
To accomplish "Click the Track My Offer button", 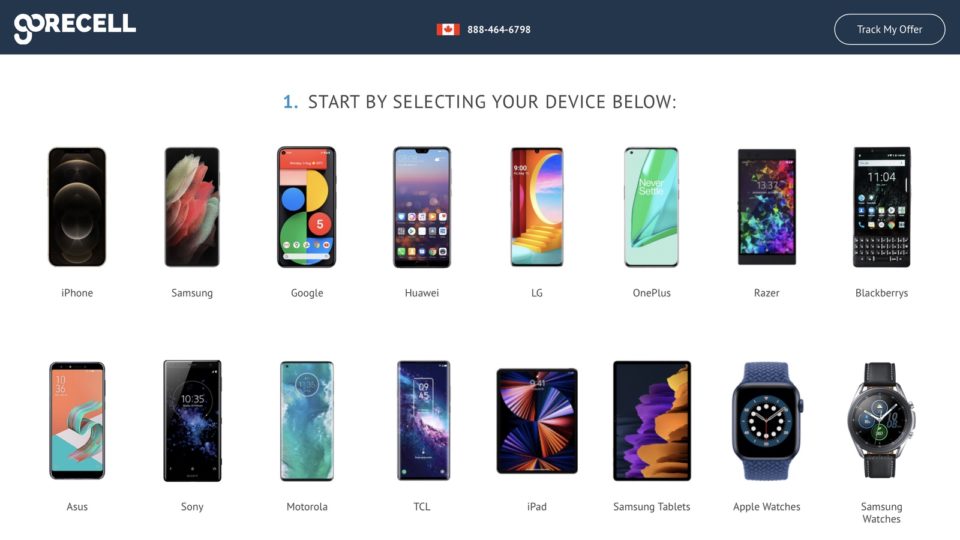I will pyautogui.click(x=890, y=29).
